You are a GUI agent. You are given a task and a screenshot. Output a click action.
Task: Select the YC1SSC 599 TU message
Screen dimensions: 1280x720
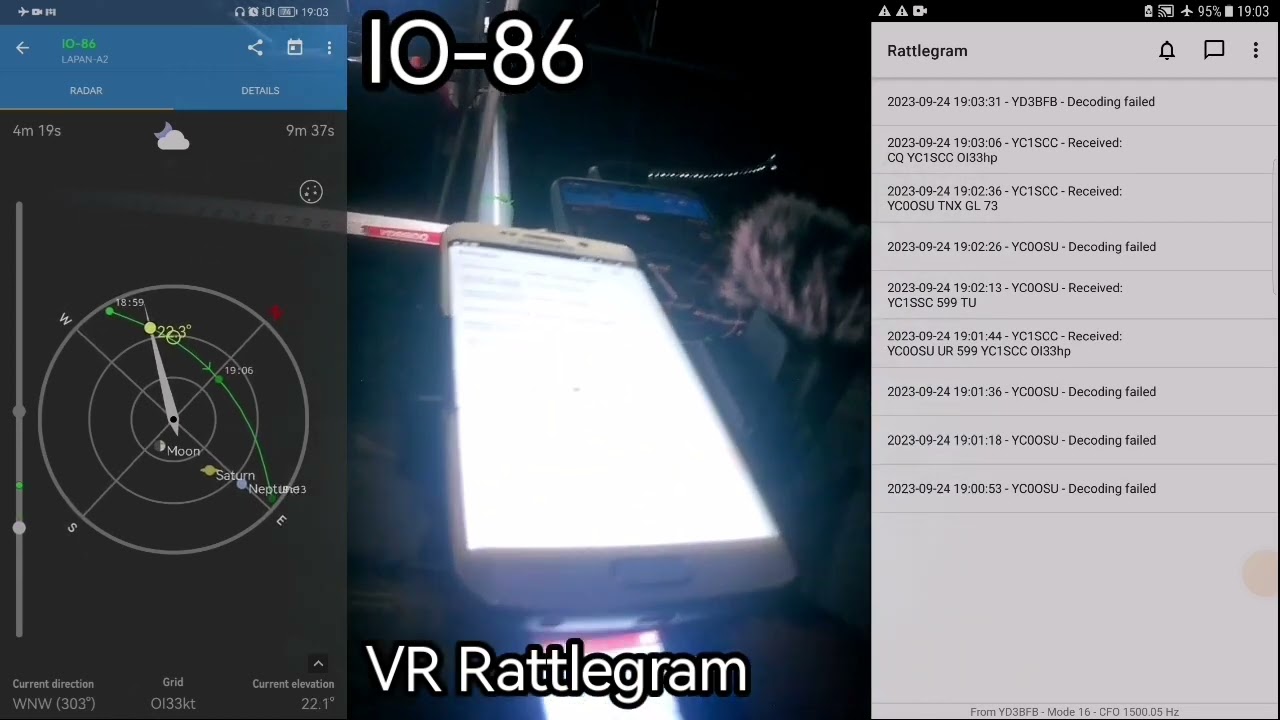coord(1075,295)
